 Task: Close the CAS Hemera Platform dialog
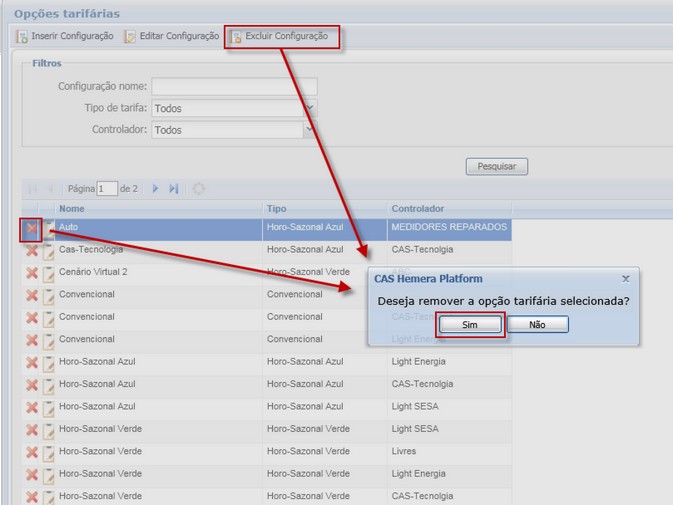click(x=626, y=279)
